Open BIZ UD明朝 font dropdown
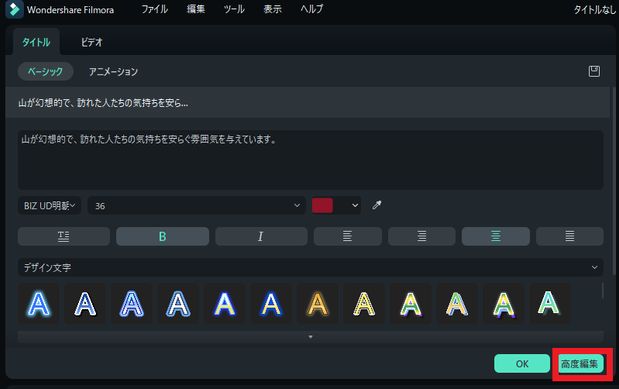The height and width of the screenshot is (389, 619). click(x=49, y=206)
